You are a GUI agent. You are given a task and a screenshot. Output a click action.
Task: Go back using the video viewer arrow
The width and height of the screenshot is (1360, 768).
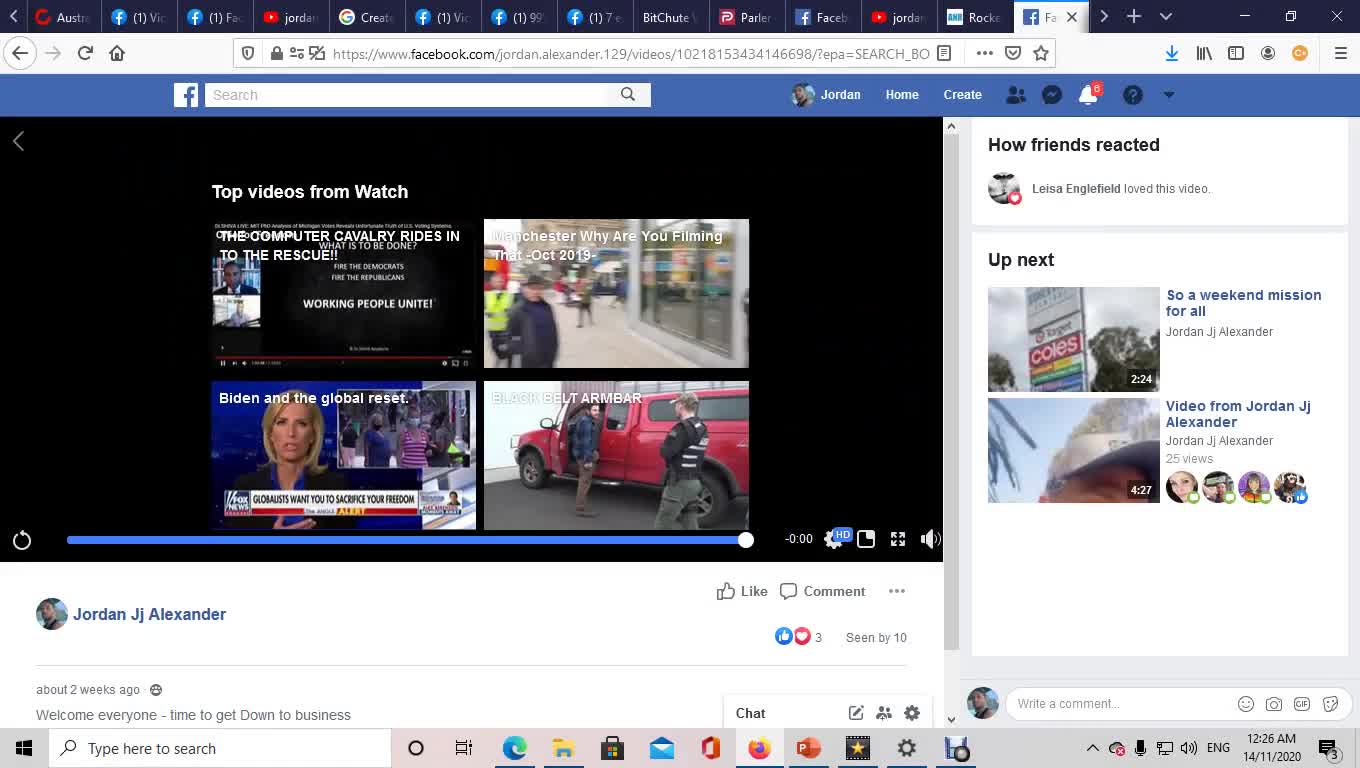coord(18,141)
